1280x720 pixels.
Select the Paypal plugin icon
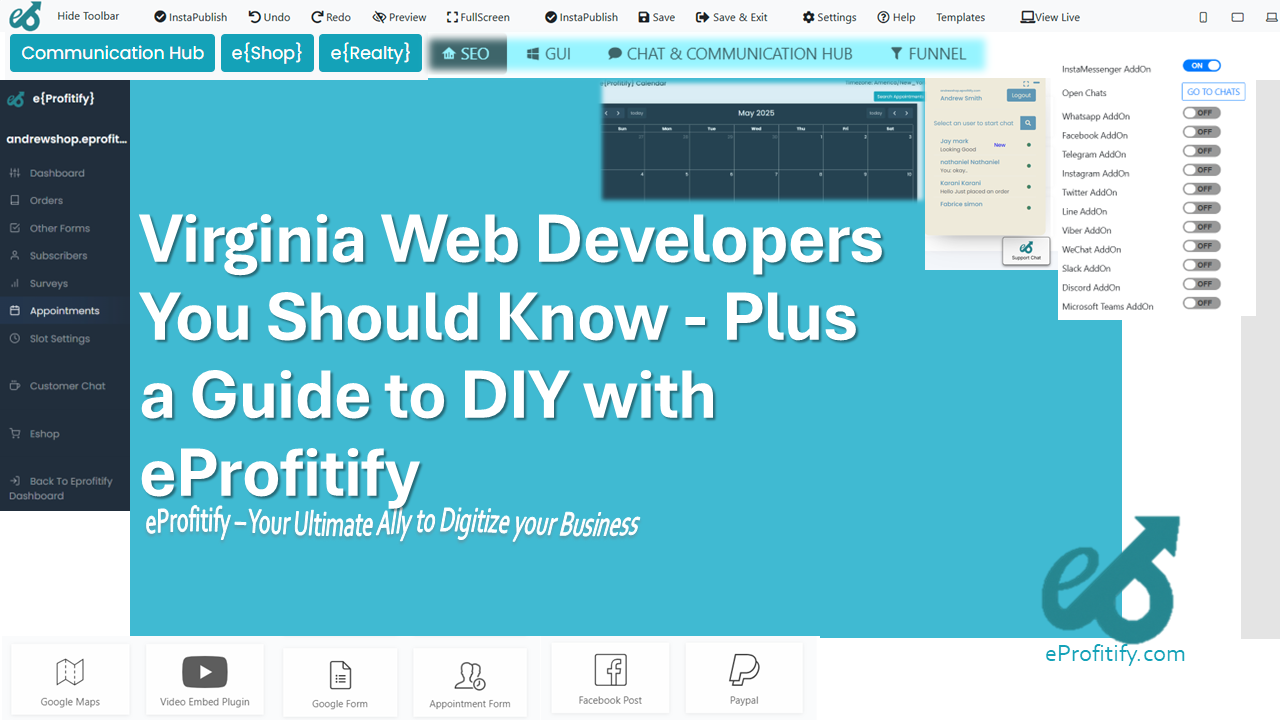click(x=743, y=669)
